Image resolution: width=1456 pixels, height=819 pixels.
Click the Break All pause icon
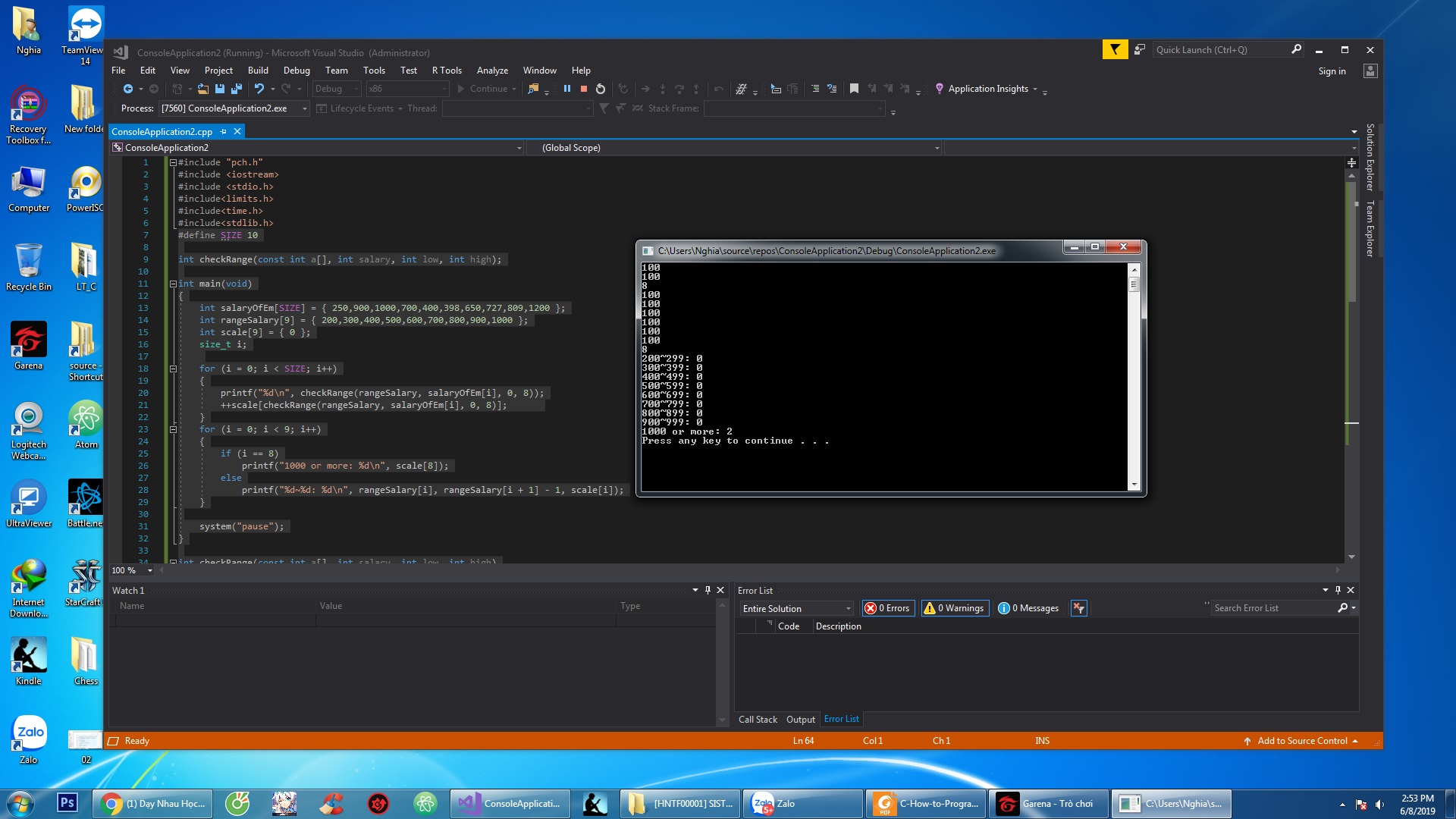point(566,89)
